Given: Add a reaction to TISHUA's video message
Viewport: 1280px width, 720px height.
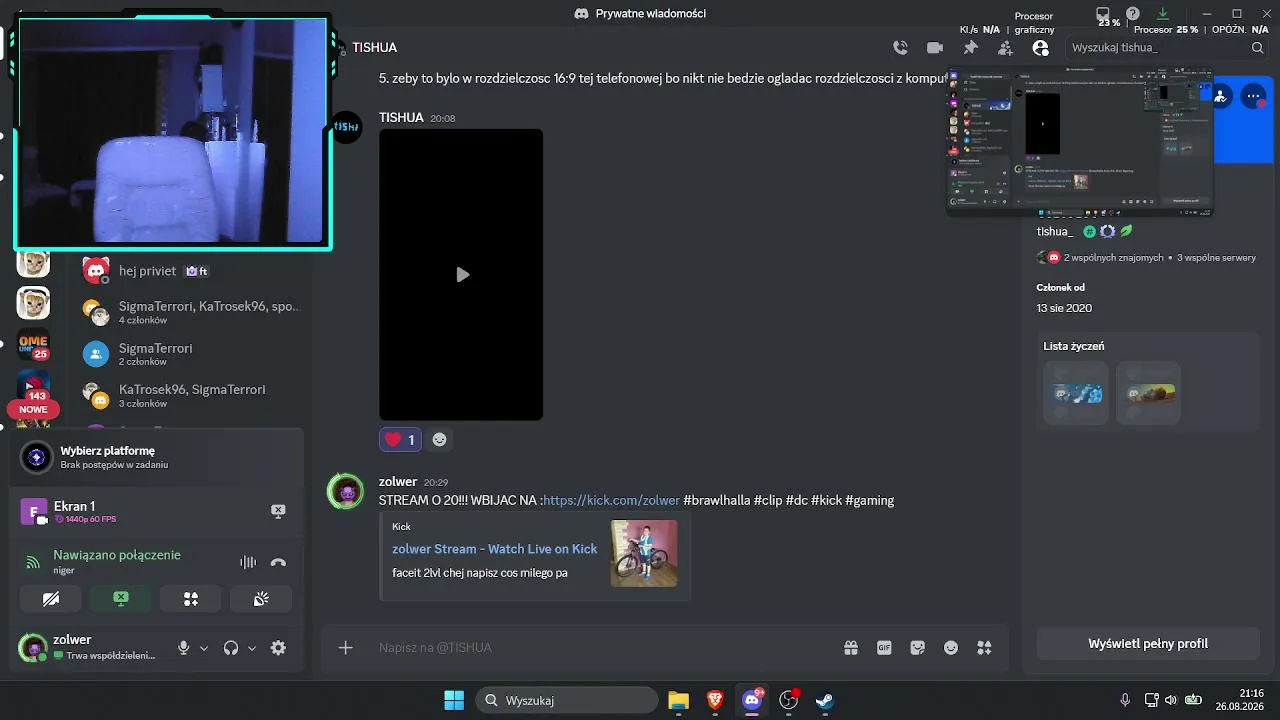Looking at the screenshot, I should click(x=439, y=439).
